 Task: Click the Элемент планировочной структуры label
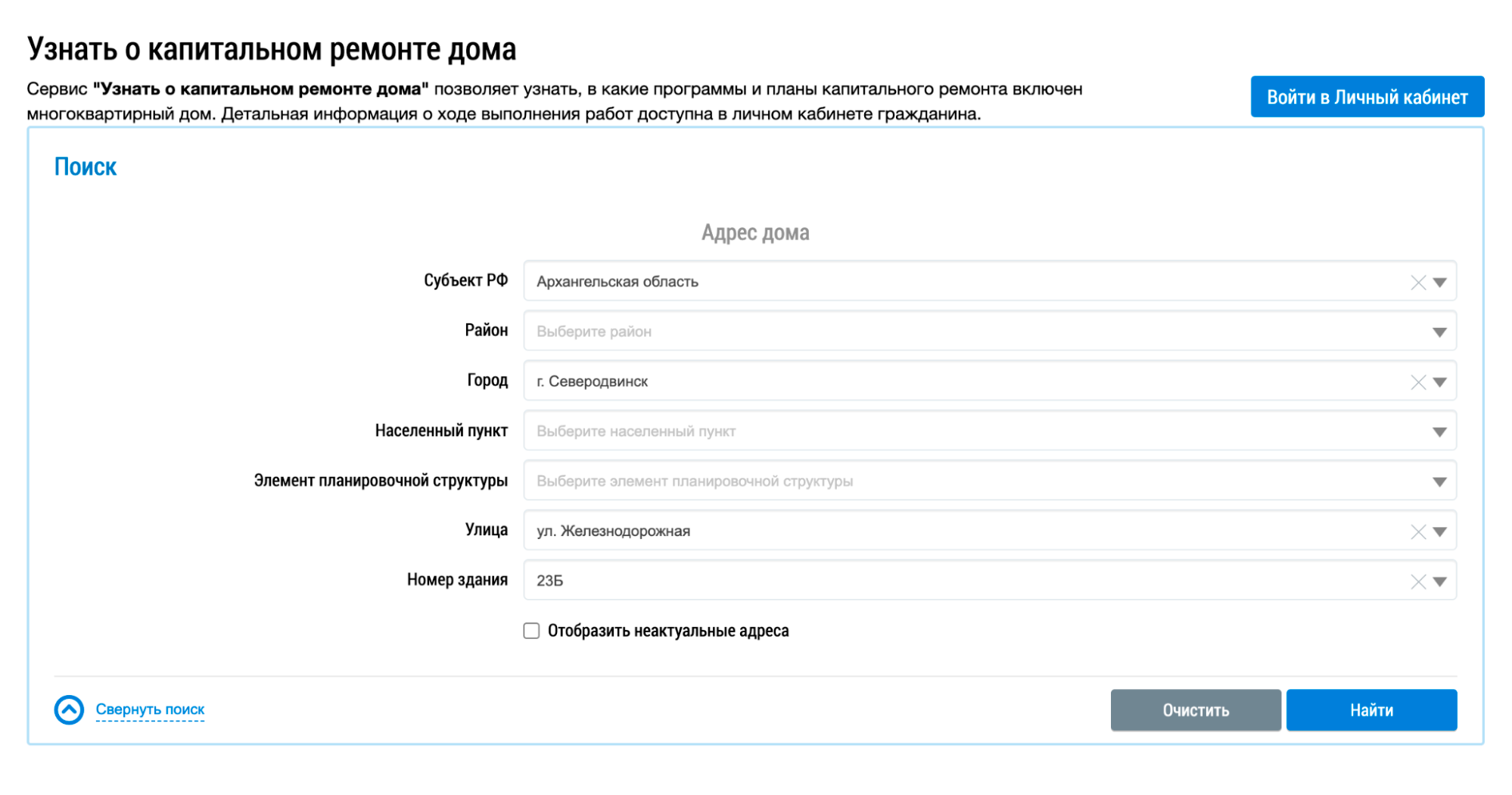pyautogui.click(x=381, y=481)
